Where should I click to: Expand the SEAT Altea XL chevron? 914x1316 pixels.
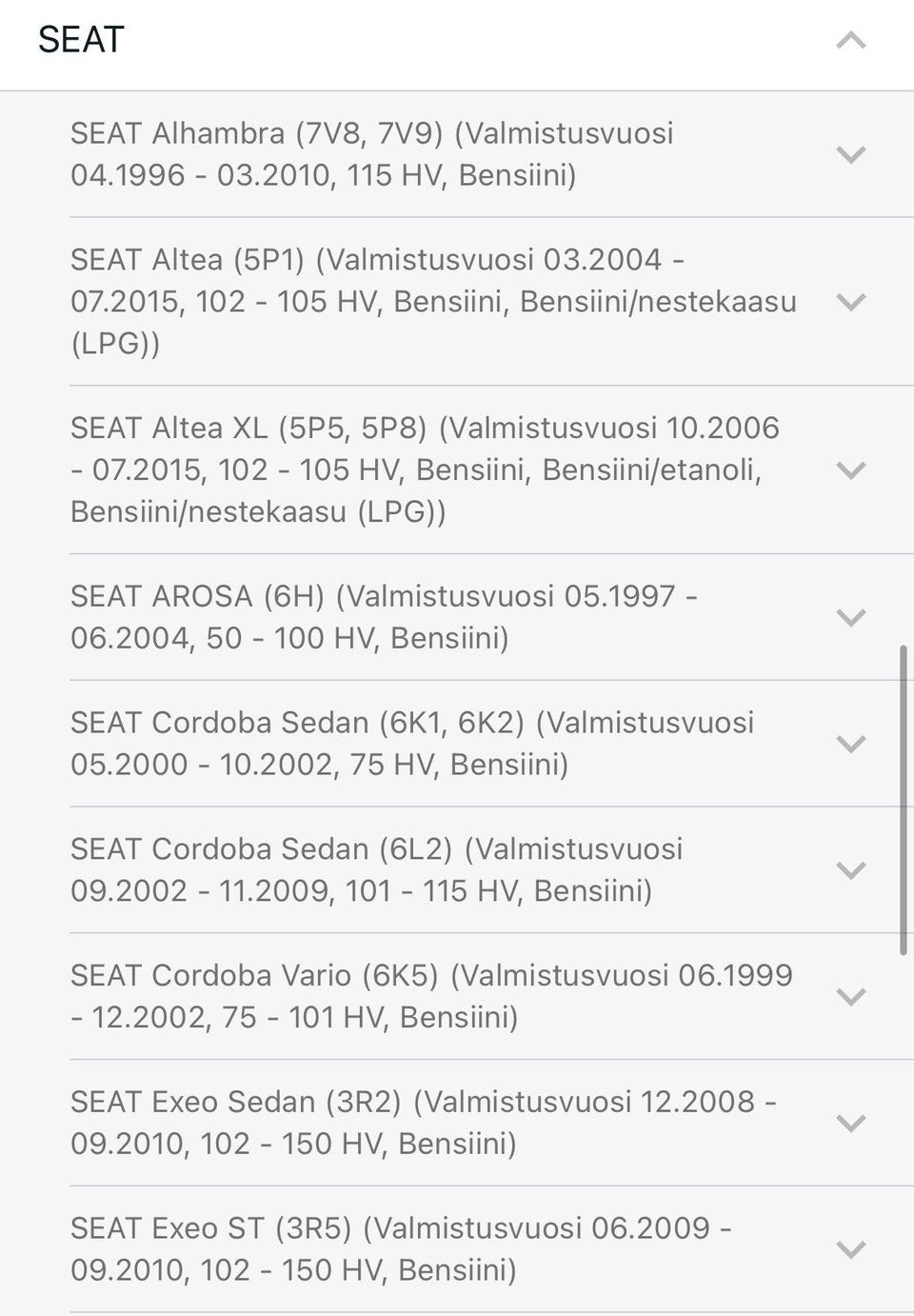[850, 470]
